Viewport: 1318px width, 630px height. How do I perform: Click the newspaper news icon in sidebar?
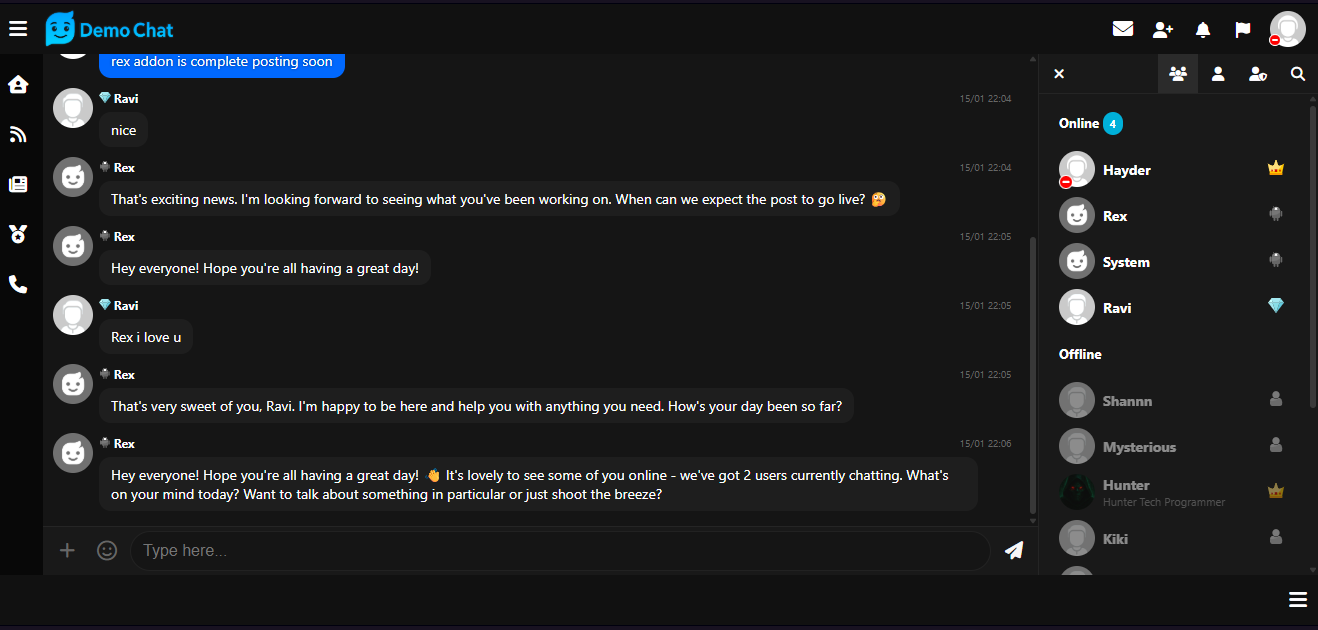[18, 184]
